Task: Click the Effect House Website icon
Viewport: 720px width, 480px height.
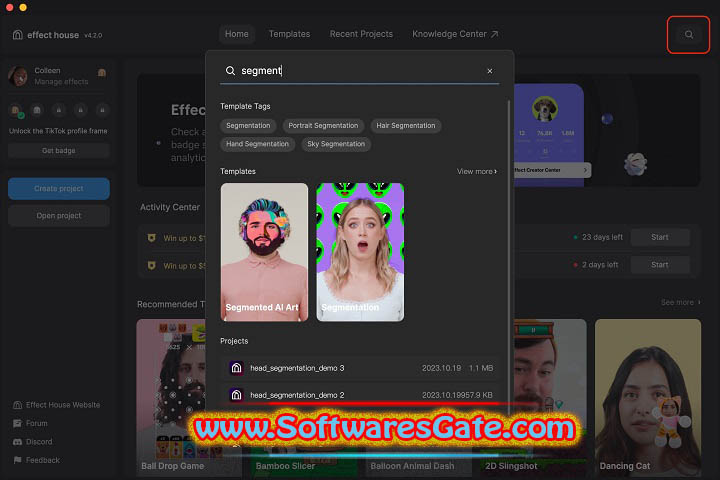Action: tap(17, 405)
